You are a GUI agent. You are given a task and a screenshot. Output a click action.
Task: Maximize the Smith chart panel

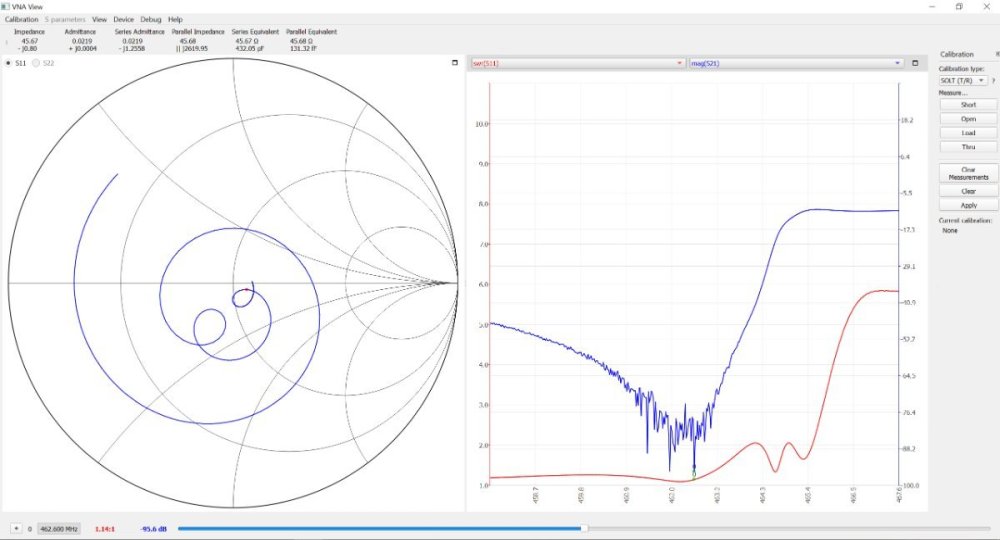[455, 63]
